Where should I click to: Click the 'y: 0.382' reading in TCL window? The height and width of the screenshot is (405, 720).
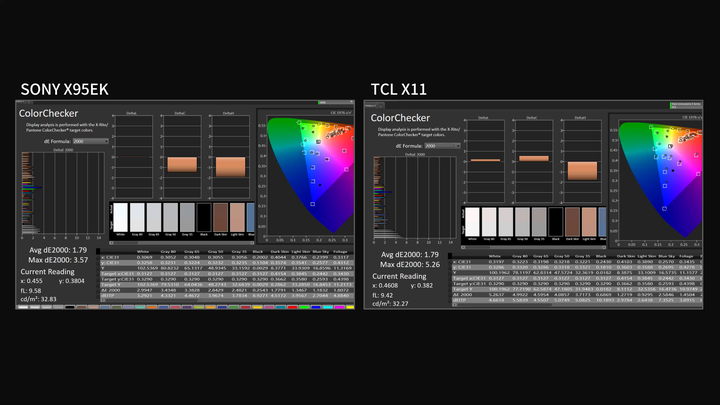pyautogui.click(x=422, y=286)
